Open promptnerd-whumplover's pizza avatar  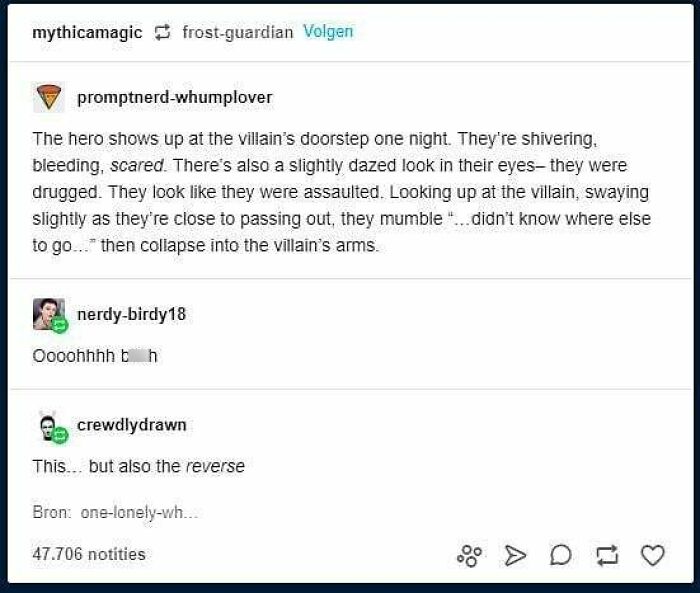pyautogui.click(x=49, y=97)
